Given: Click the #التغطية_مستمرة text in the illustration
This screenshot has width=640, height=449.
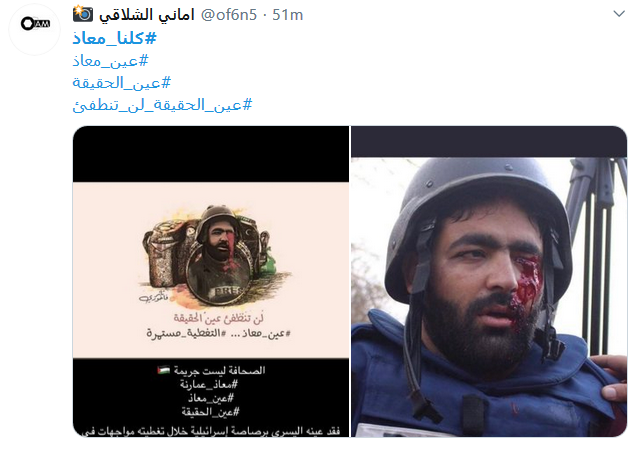Looking at the screenshot, I should [186, 333].
